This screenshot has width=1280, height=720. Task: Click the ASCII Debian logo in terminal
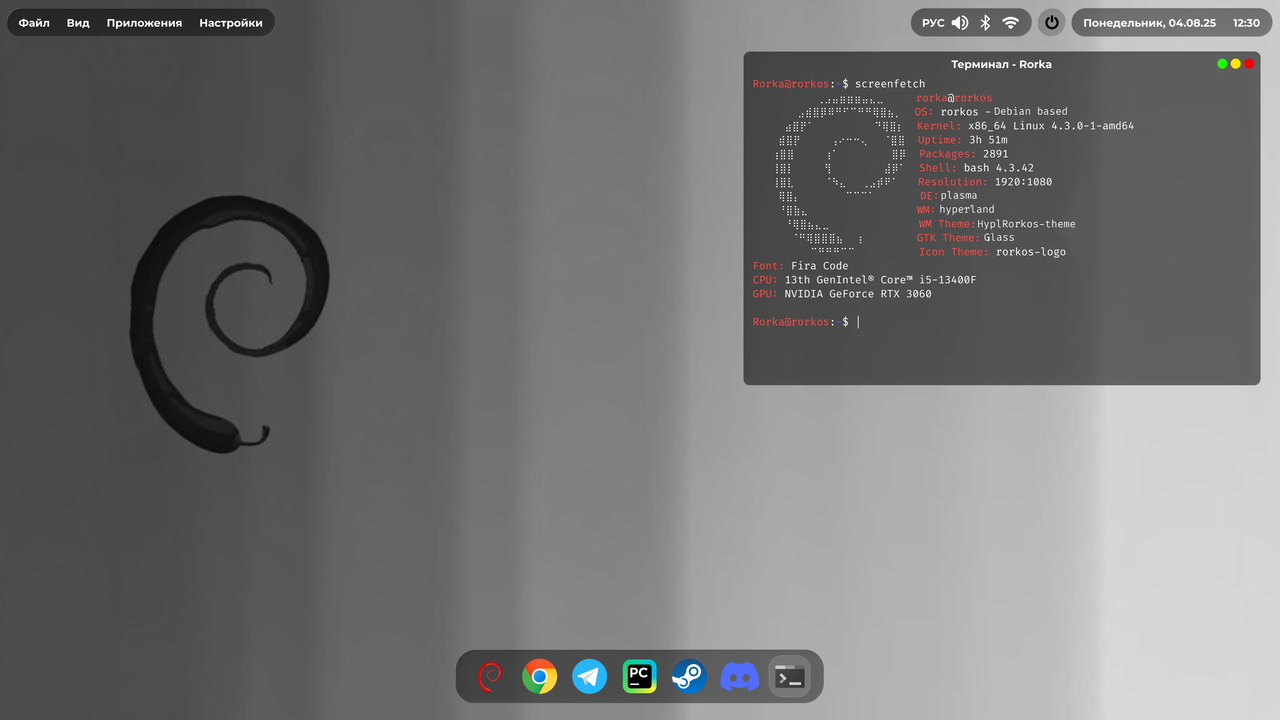(x=840, y=175)
